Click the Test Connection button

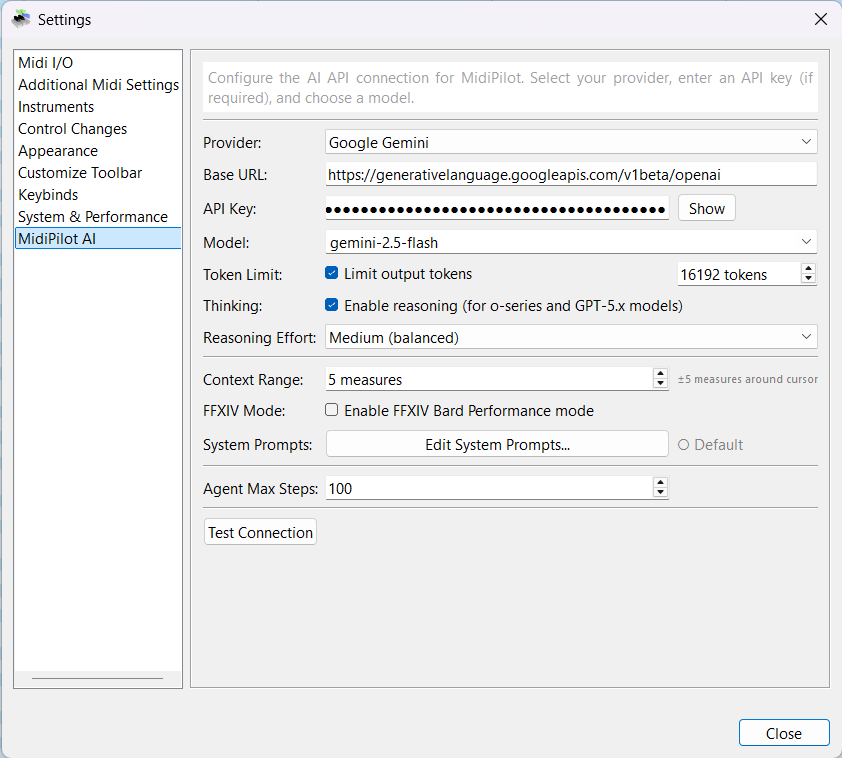tap(260, 532)
